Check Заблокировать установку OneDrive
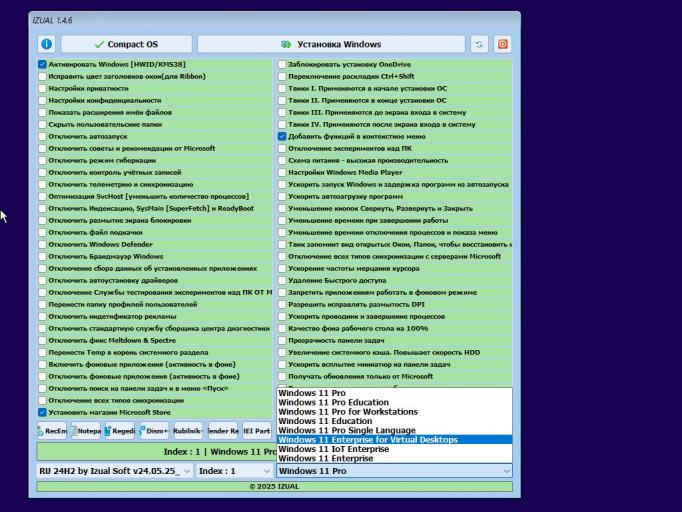Screen dimensions: 682x512 click(x=282, y=64)
